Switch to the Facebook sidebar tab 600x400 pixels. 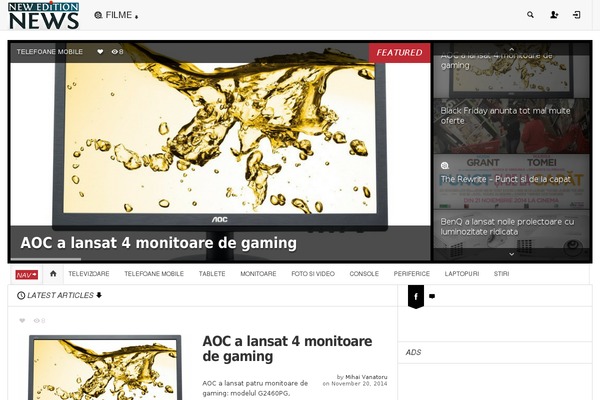416,296
